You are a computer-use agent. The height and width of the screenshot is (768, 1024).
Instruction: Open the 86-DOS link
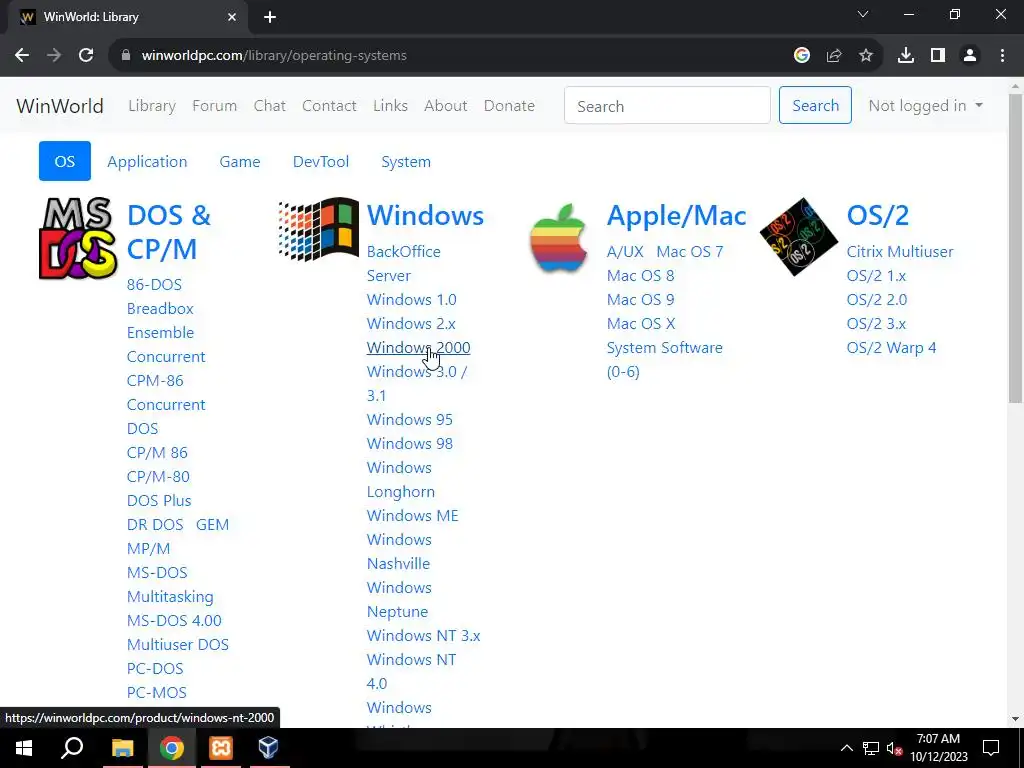154,284
